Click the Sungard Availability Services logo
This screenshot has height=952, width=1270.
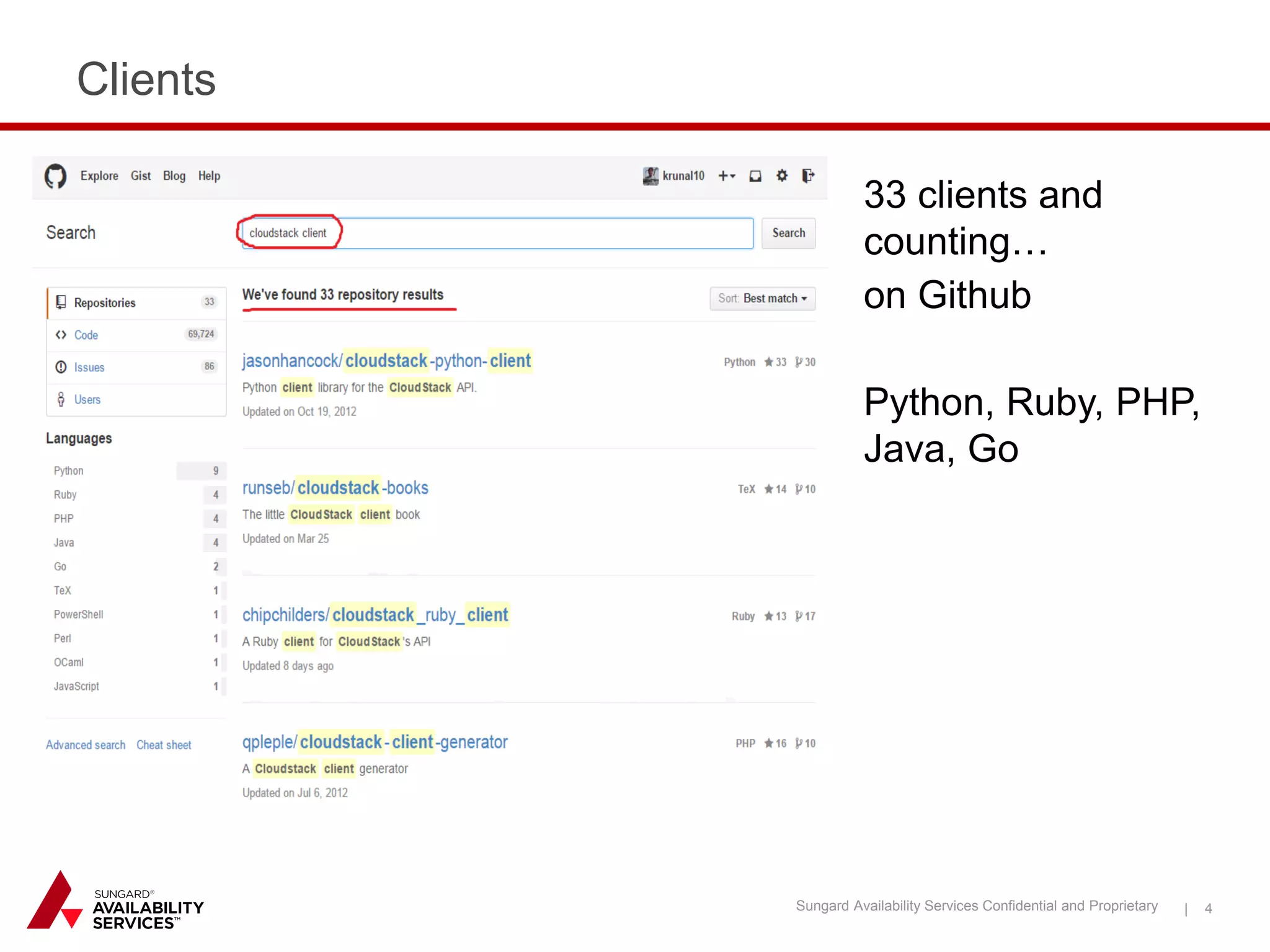pos(115,901)
